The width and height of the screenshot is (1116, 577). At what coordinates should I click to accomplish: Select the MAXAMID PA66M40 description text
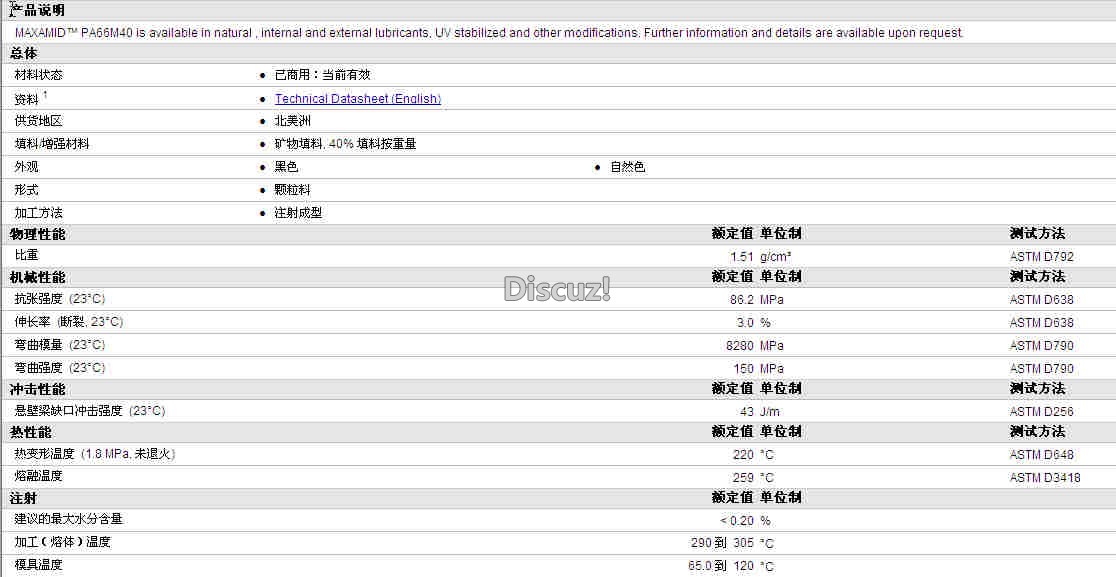pos(489,33)
